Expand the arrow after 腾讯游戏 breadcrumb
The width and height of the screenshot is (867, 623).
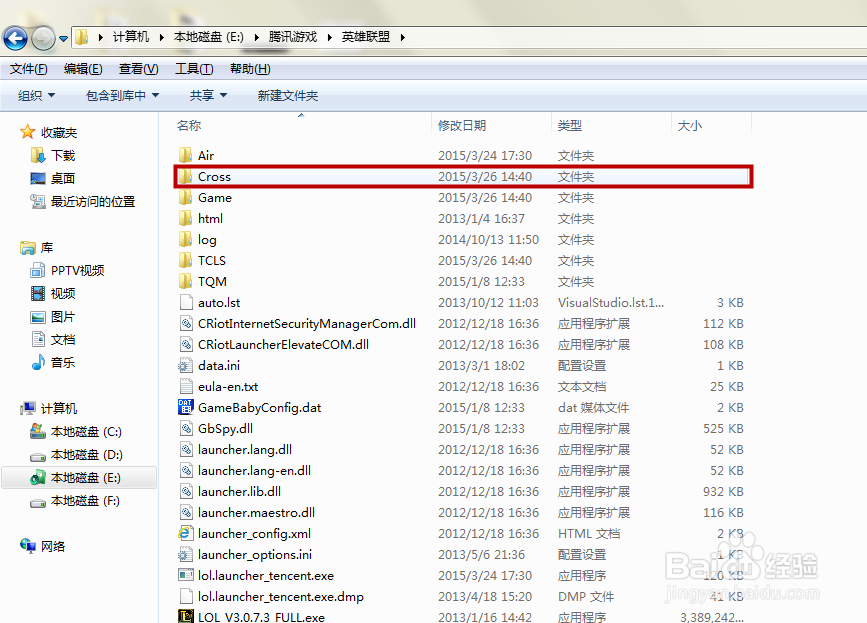point(330,37)
